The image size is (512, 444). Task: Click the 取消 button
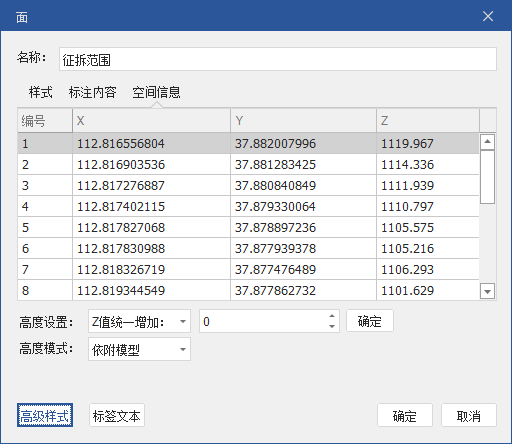(469, 415)
